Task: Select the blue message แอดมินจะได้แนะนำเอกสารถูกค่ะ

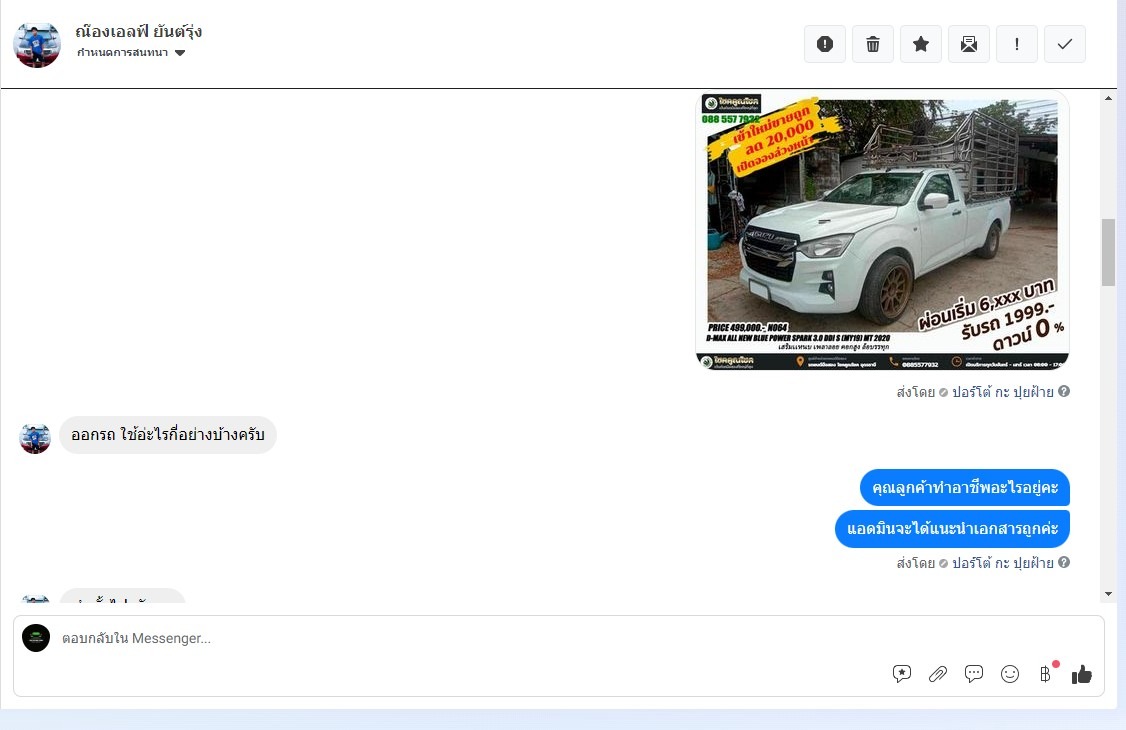Action: pos(952,529)
